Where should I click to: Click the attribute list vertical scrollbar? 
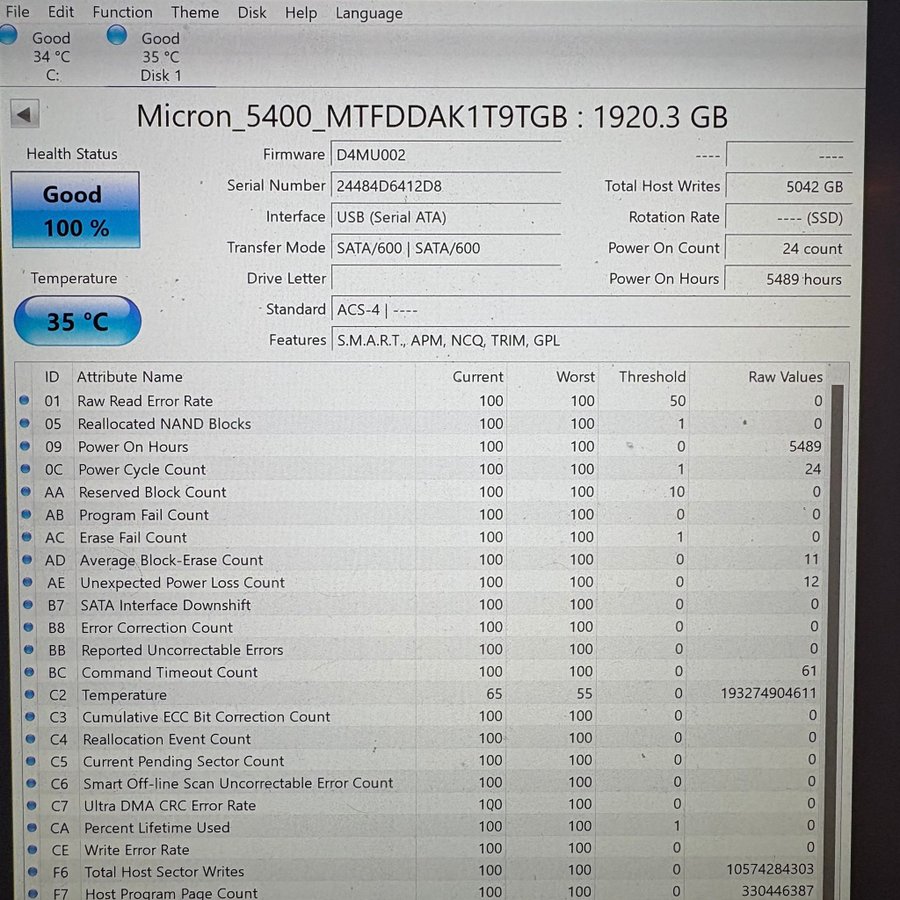pyautogui.click(x=838, y=640)
